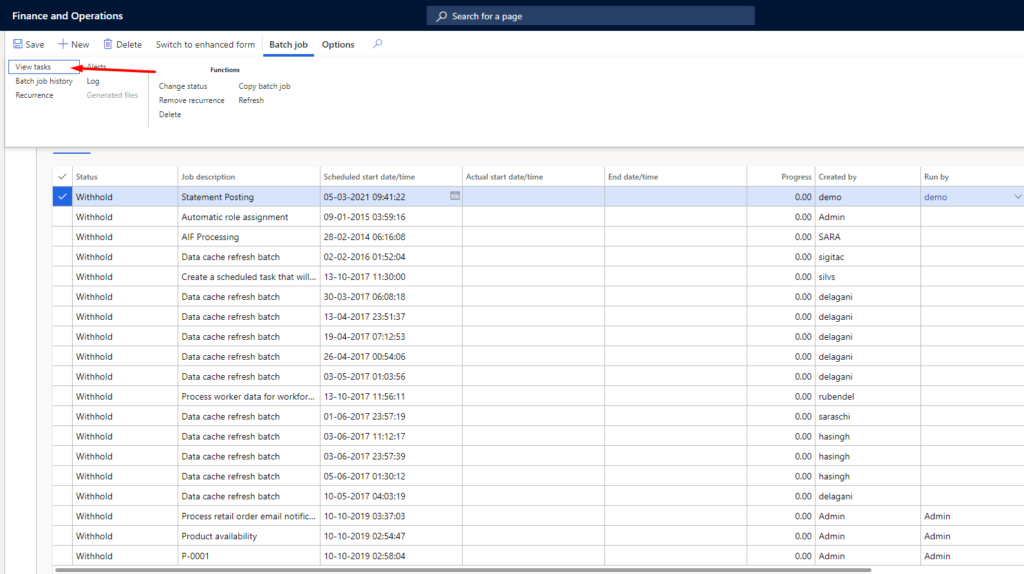Image resolution: width=1024 pixels, height=574 pixels.
Task: Toggle select-all checkmark in grid header
Action: click(62, 176)
